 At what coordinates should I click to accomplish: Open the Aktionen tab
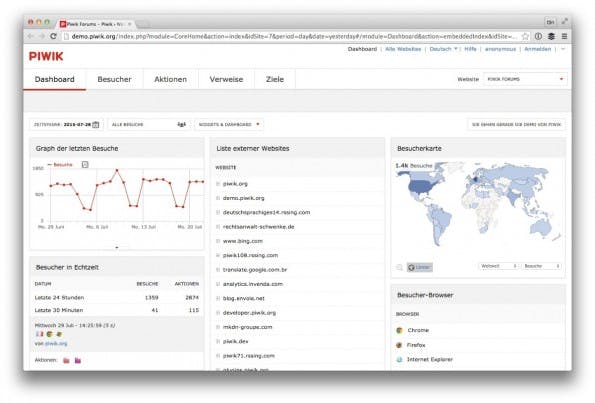point(170,79)
